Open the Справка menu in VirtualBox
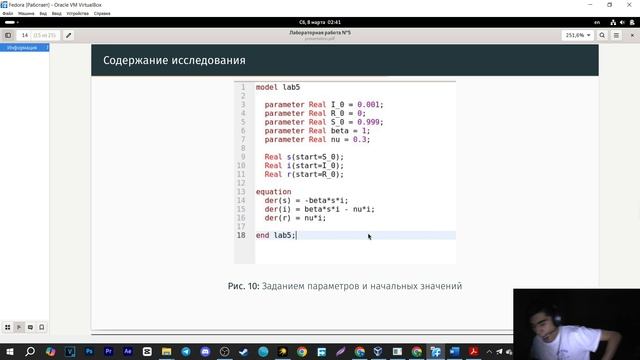Screen dimensions: 640x360 point(102,13)
